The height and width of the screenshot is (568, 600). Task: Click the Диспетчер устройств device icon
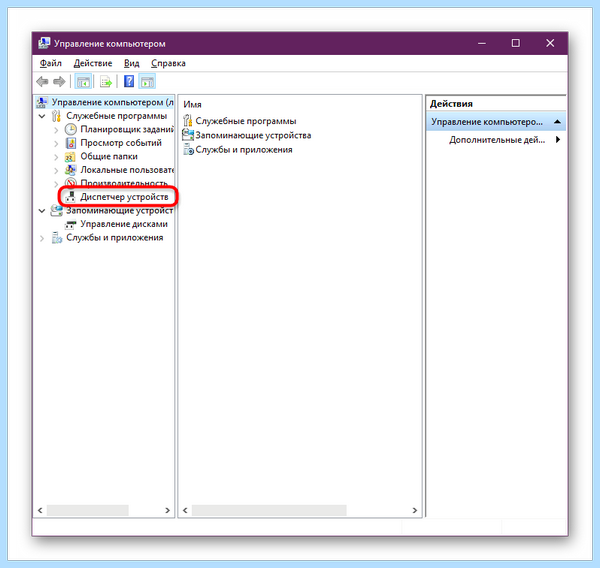tap(70, 197)
